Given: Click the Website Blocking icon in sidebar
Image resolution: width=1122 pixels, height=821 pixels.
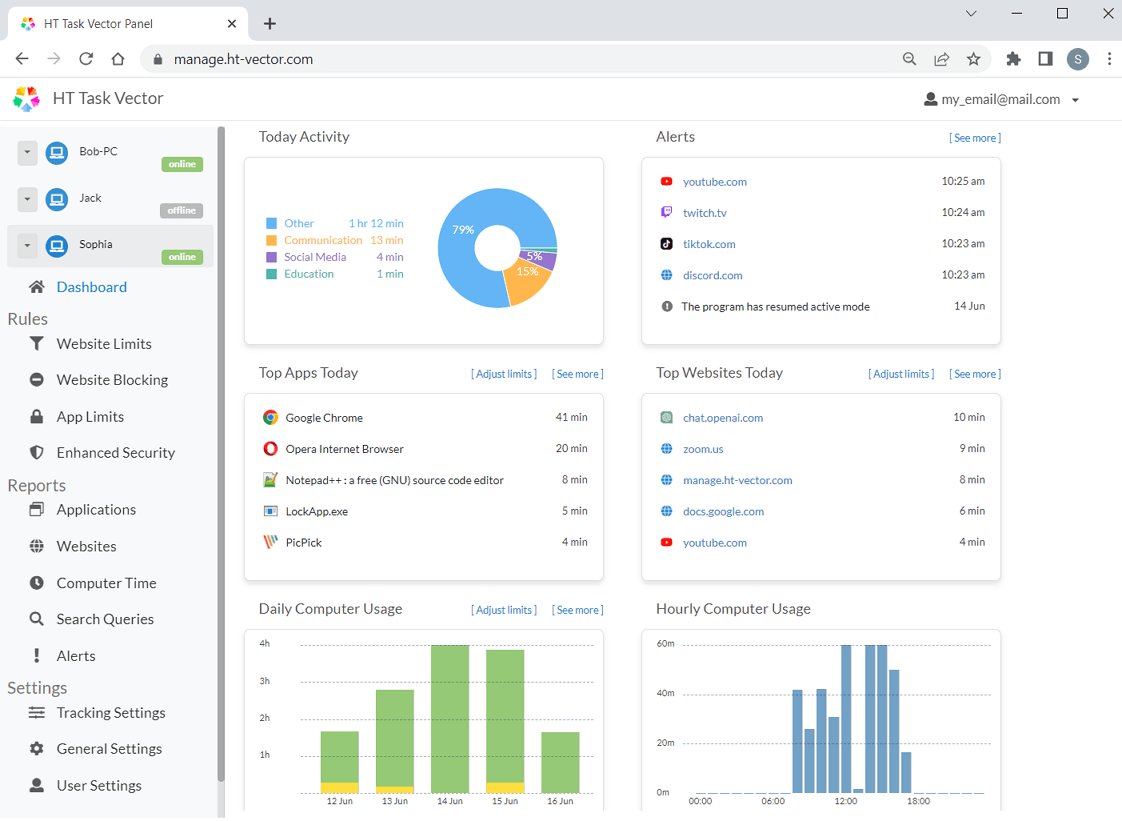Looking at the screenshot, I should click(x=37, y=380).
